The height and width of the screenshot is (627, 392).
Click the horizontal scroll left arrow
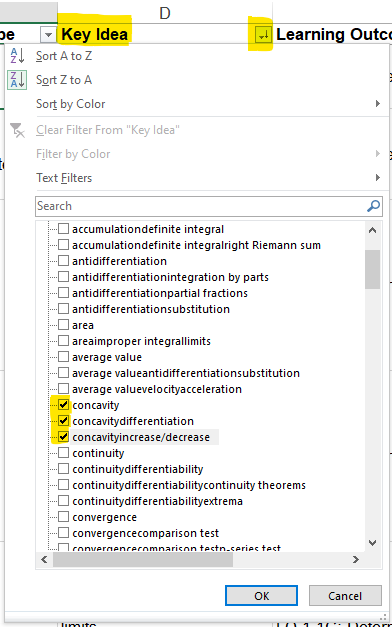pos(44,559)
